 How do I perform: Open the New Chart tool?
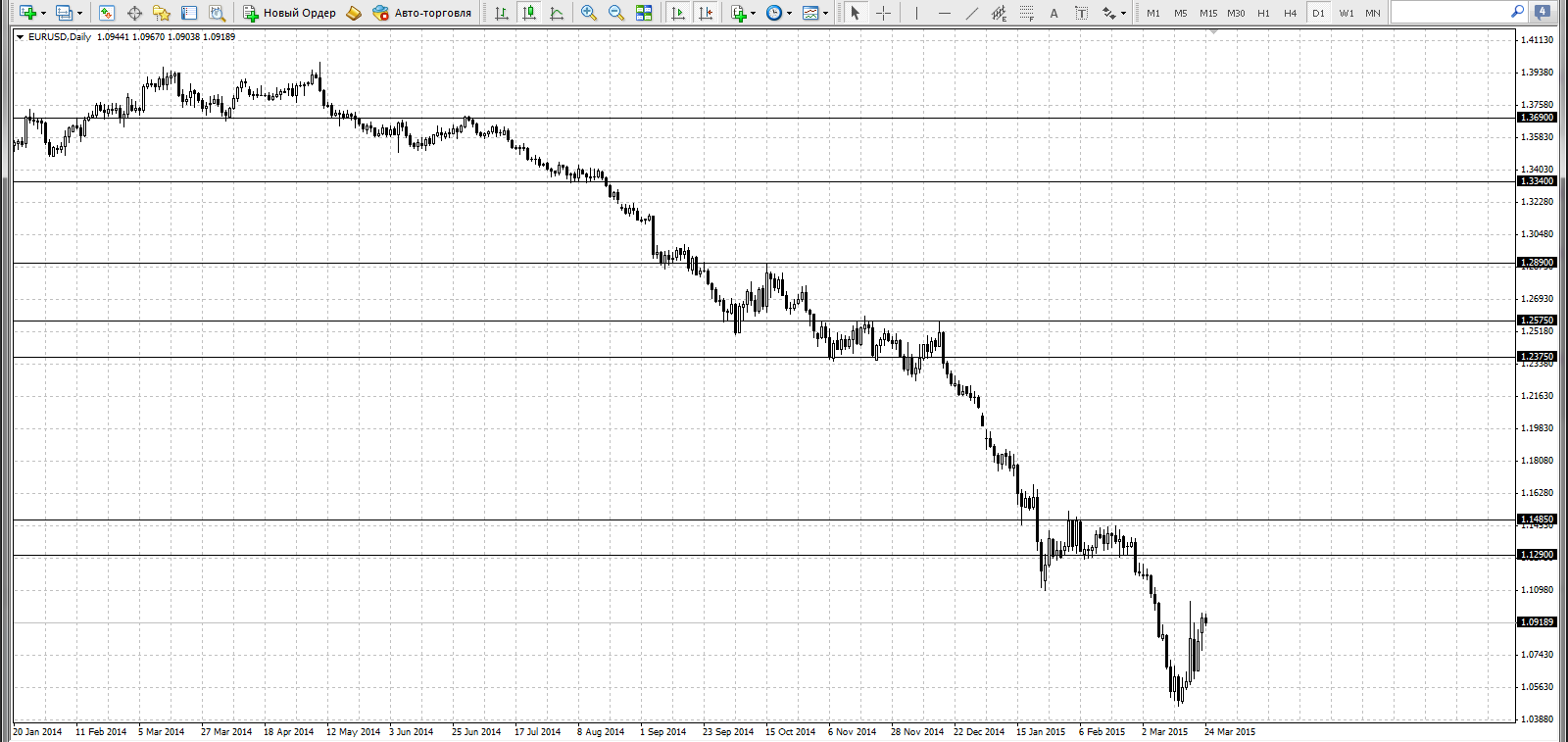27,13
